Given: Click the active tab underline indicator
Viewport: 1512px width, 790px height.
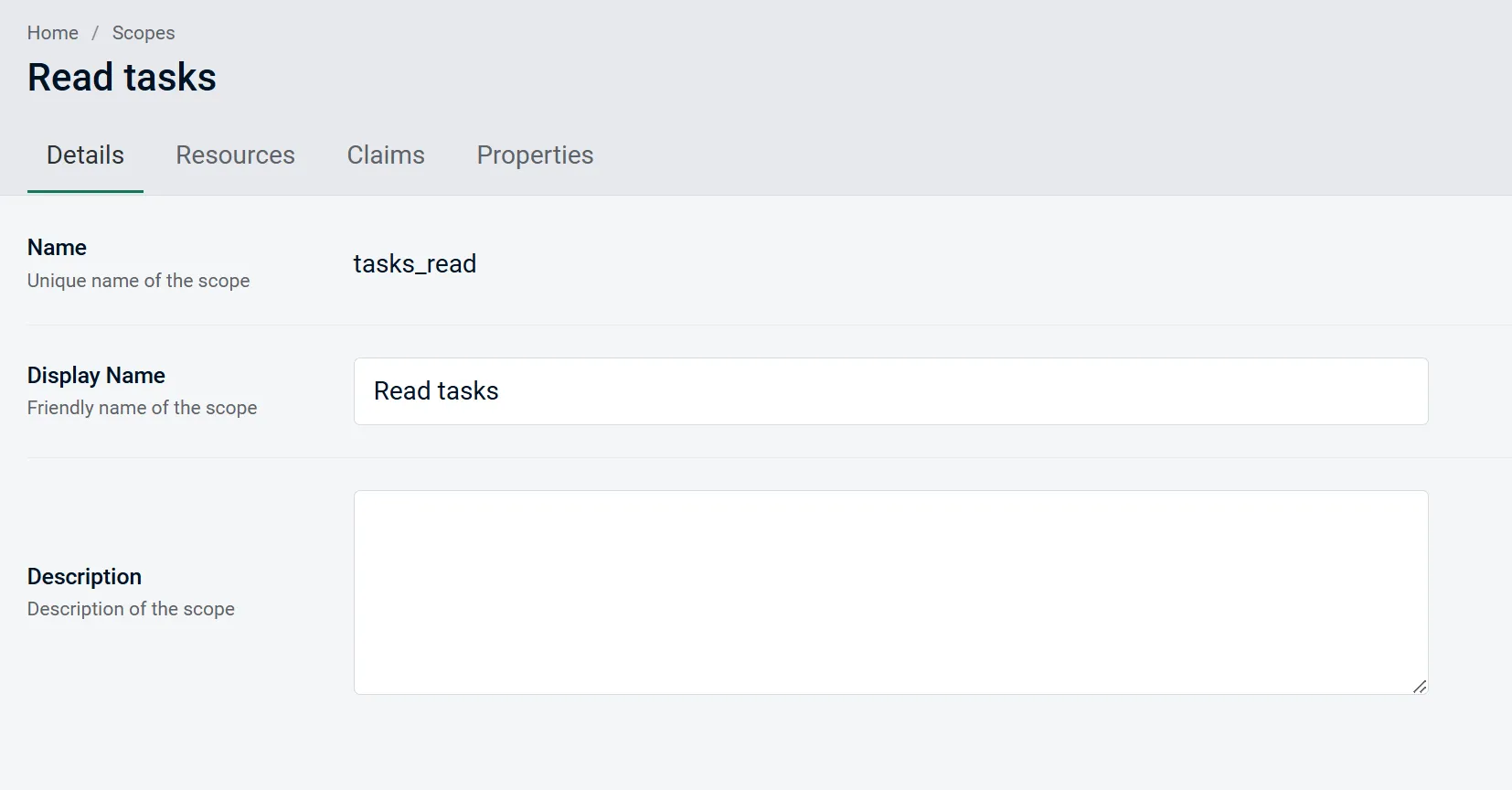Looking at the screenshot, I should point(85,190).
